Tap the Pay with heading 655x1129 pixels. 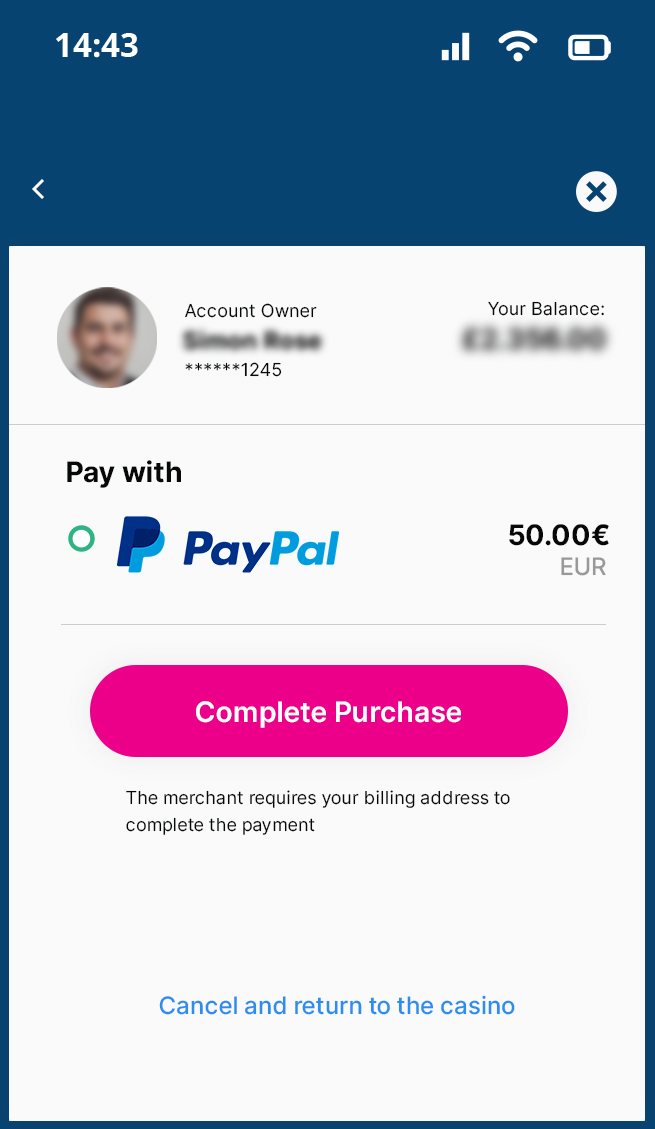point(124,472)
